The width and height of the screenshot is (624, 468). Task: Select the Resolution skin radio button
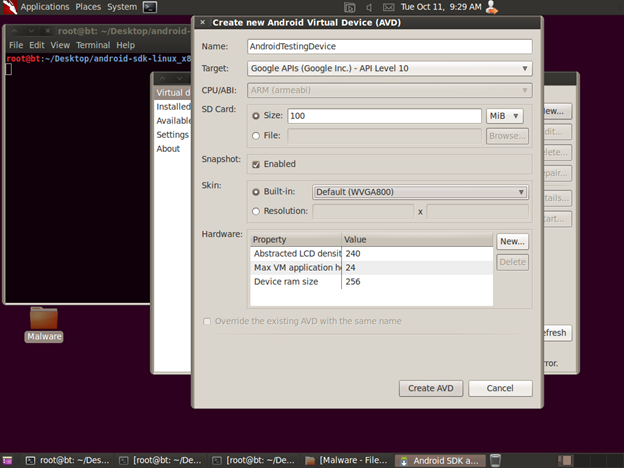click(x=256, y=211)
